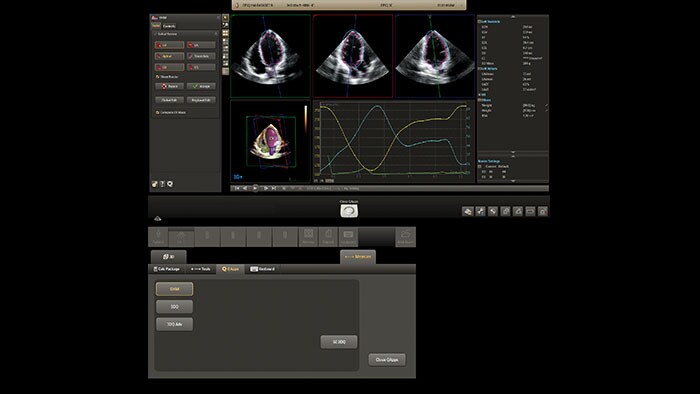Click the pencil icon beside the Height value
The height and width of the screenshot is (394, 700).
[x=546, y=110]
